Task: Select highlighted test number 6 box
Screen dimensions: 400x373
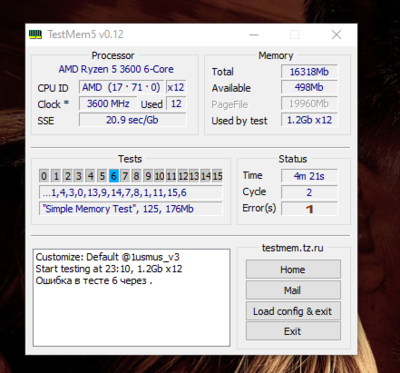Action: [114, 176]
